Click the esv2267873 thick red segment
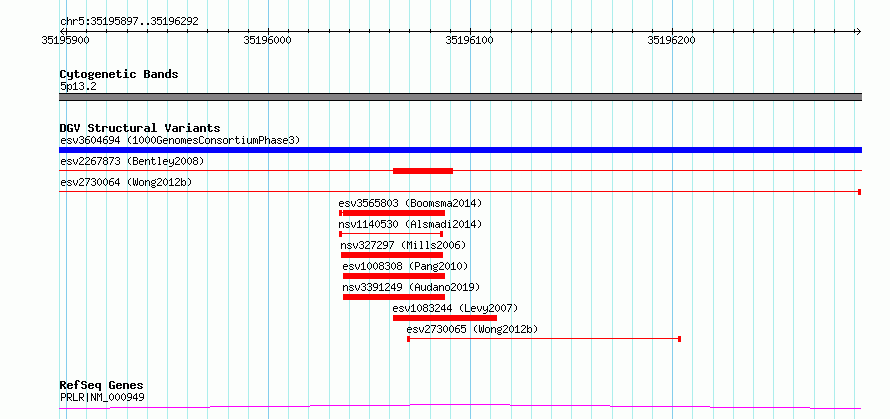Screen dimensions: 890x419 click(423, 171)
